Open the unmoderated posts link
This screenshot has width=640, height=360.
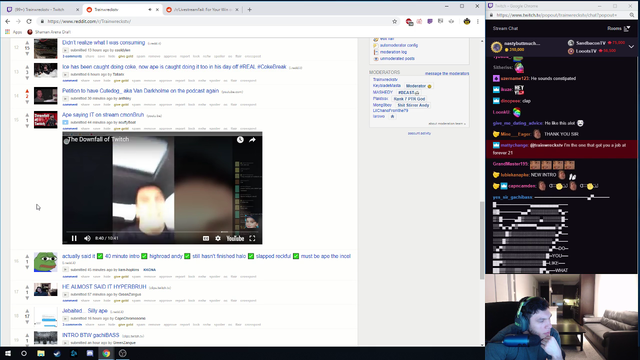click(x=397, y=58)
